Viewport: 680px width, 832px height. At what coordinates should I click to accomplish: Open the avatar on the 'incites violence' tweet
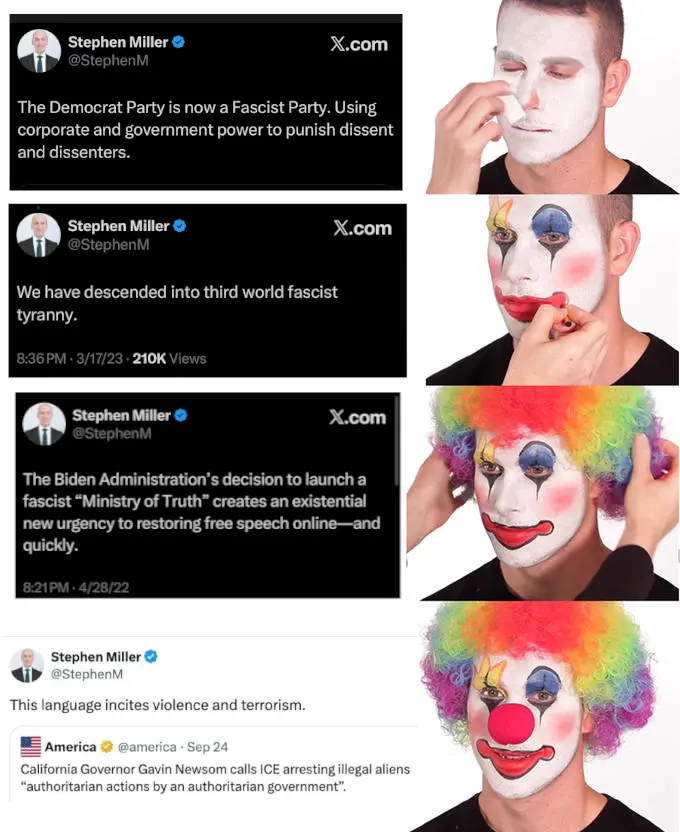[27, 665]
